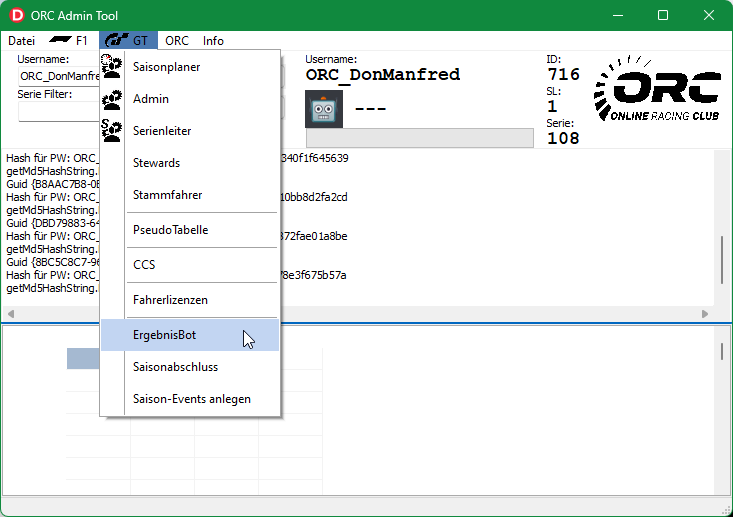
Task: Click the Admin gear-person icon
Action: tap(112, 99)
